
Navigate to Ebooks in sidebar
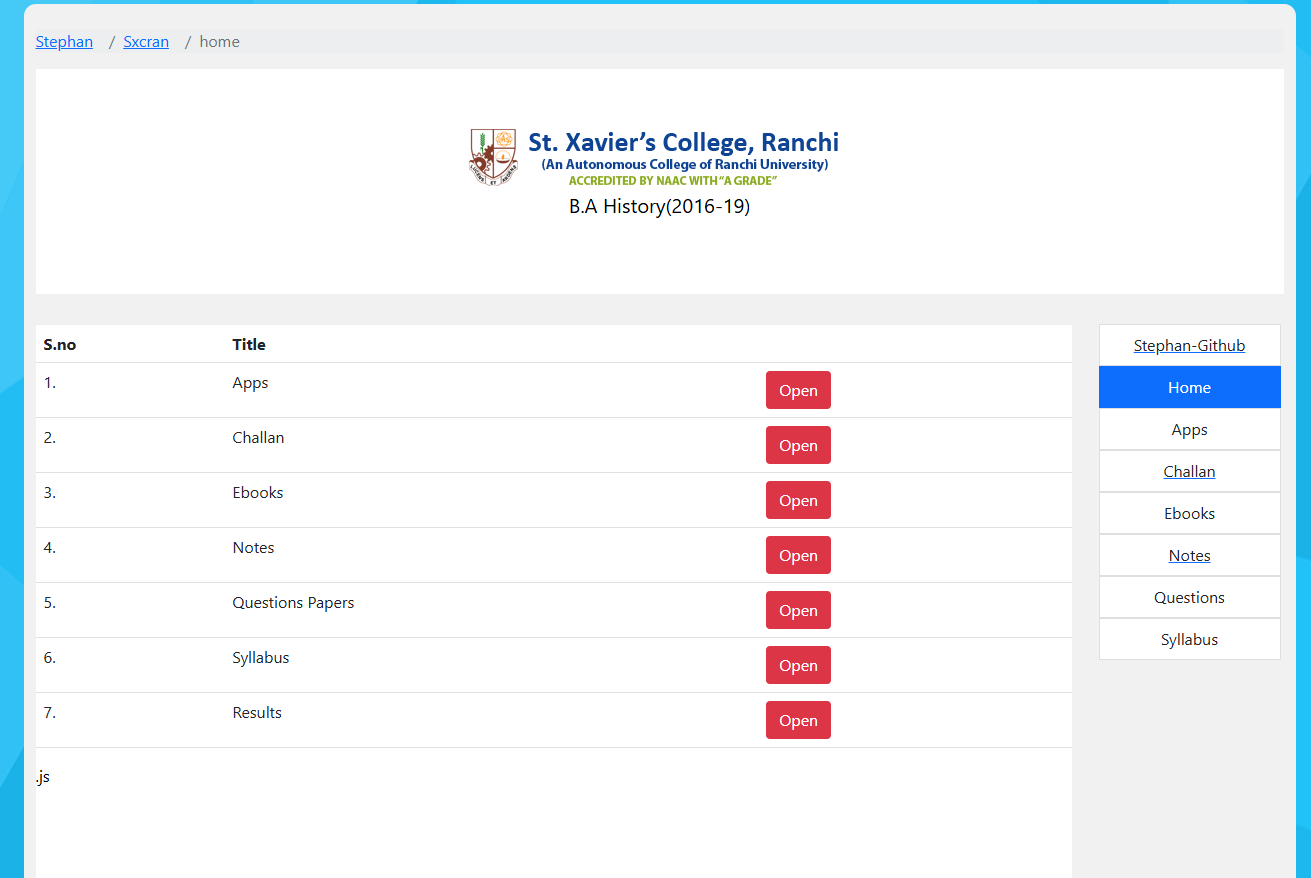(1189, 514)
